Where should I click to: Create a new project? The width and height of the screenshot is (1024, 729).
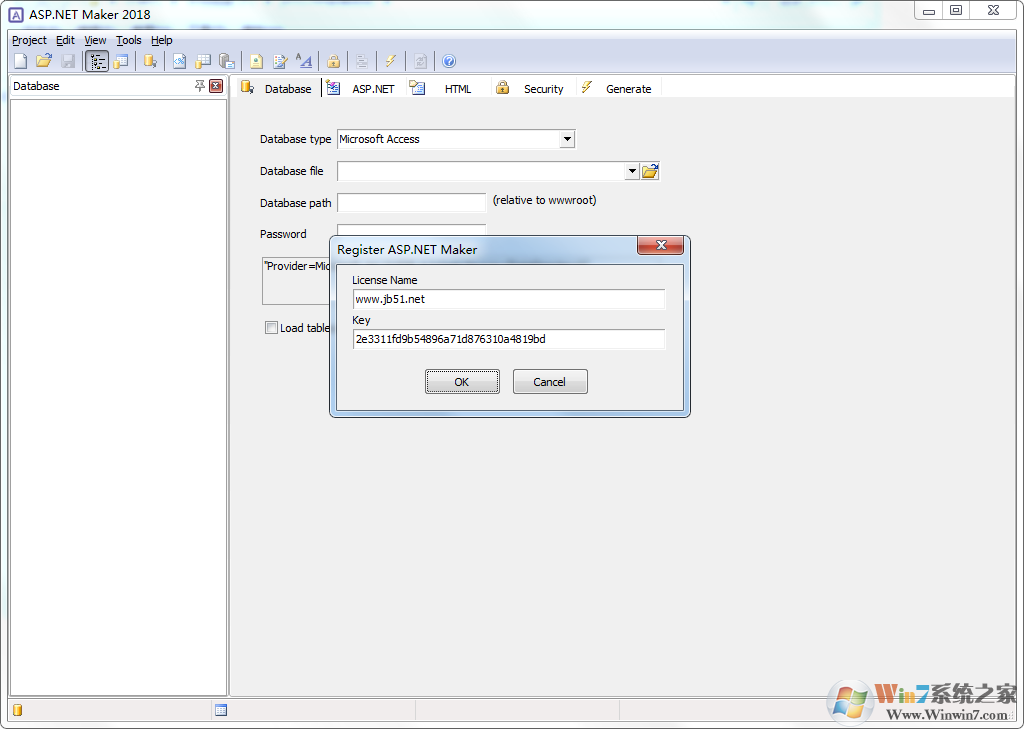[20, 61]
